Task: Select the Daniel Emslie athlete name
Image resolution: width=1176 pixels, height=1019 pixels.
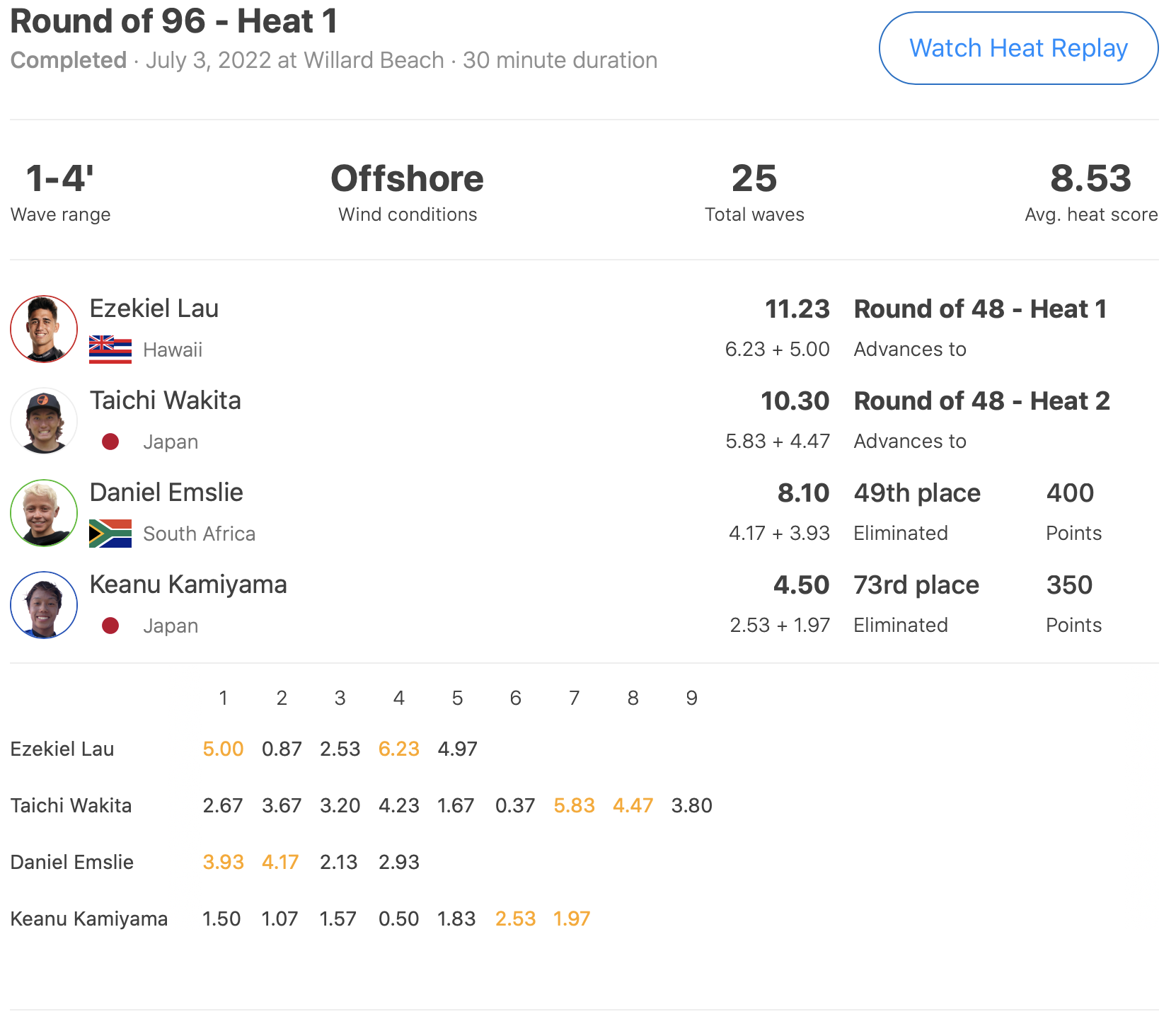Action: (x=166, y=493)
